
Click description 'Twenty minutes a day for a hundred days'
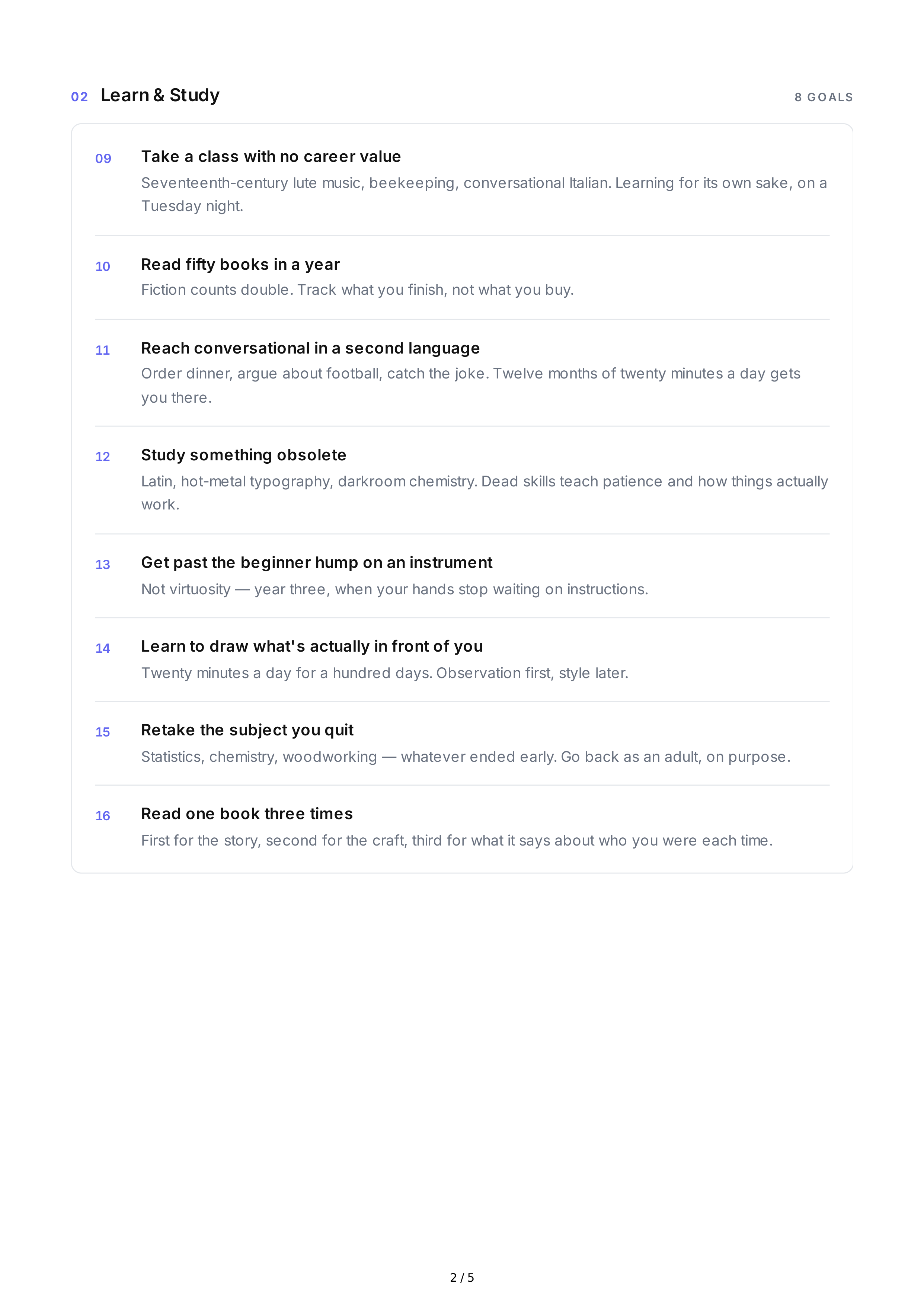[385, 673]
